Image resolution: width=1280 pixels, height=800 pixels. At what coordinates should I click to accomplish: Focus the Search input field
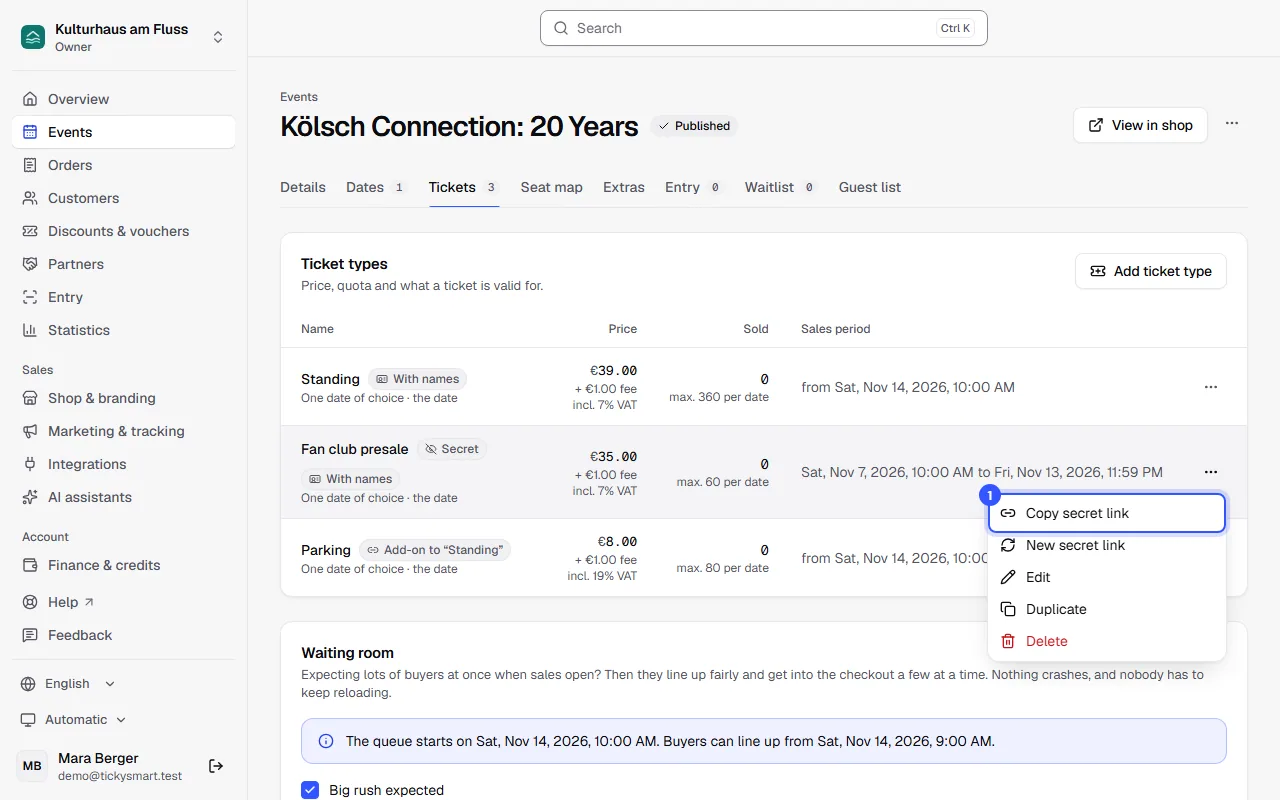pyautogui.click(x=764, y=28)
